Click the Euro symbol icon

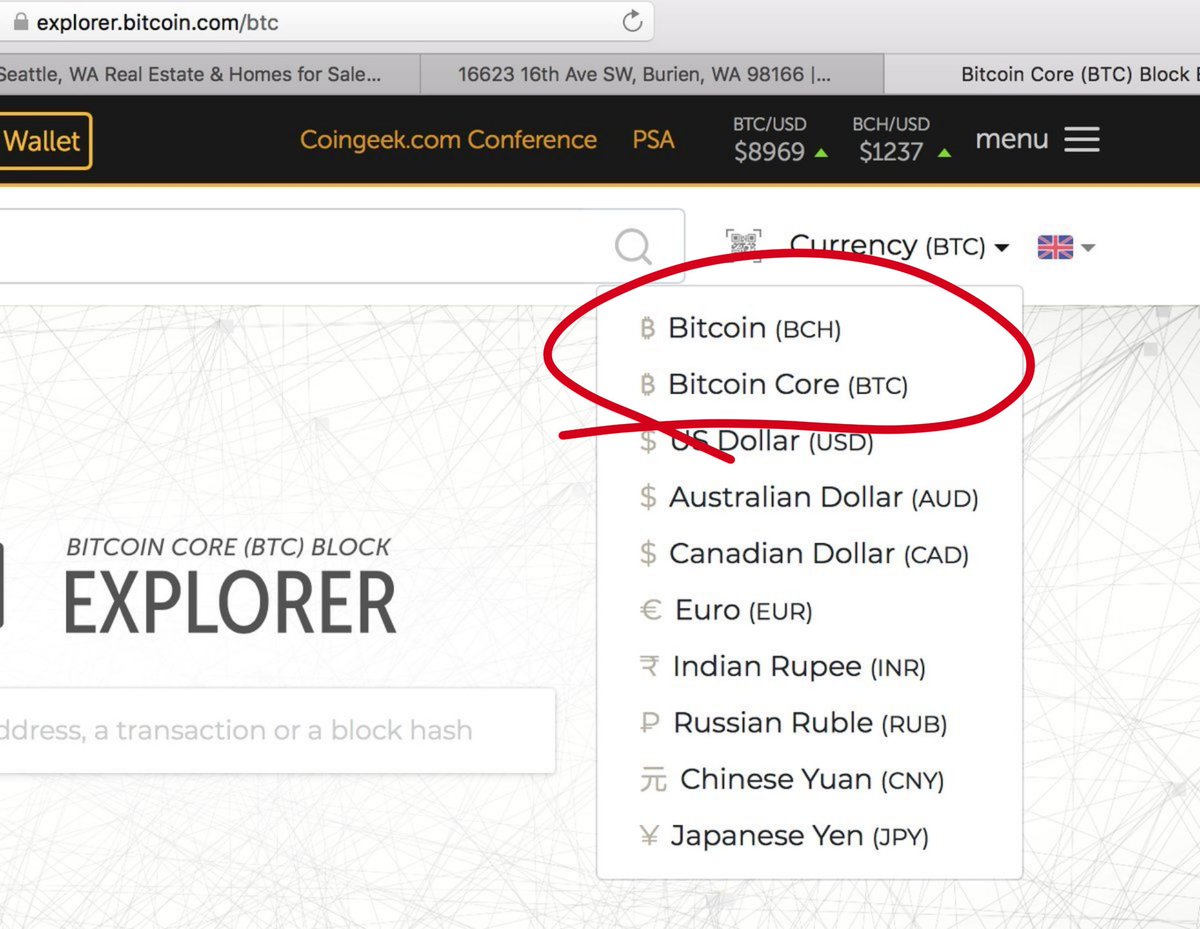[651, 610]
